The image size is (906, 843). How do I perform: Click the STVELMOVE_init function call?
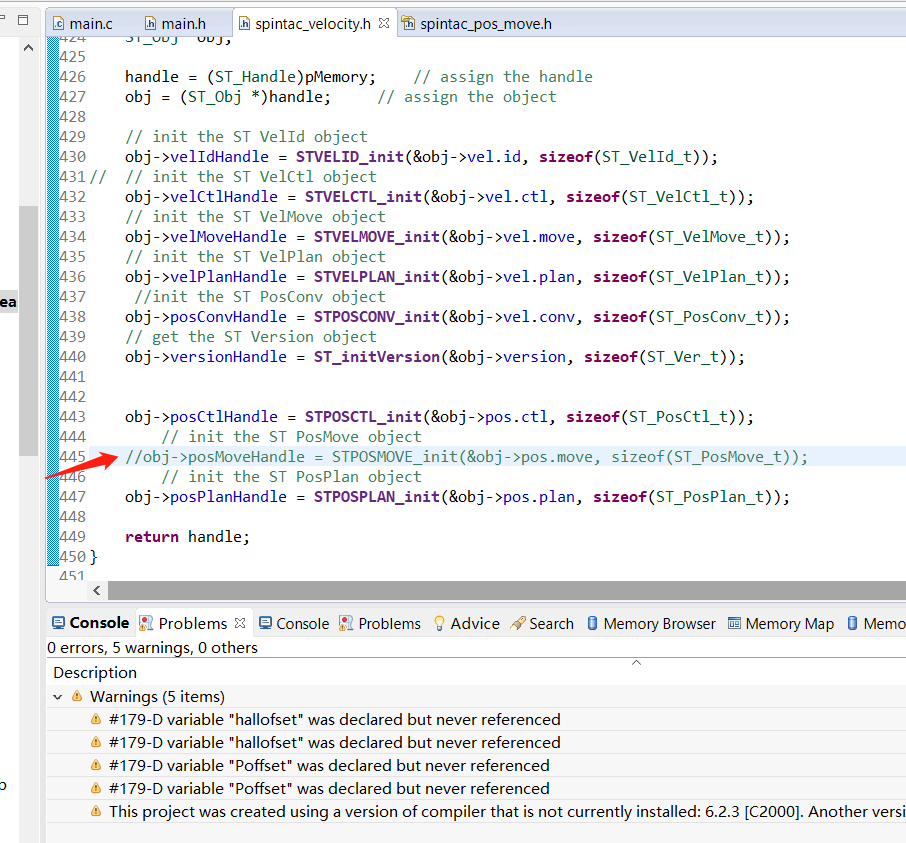(377, 237)
